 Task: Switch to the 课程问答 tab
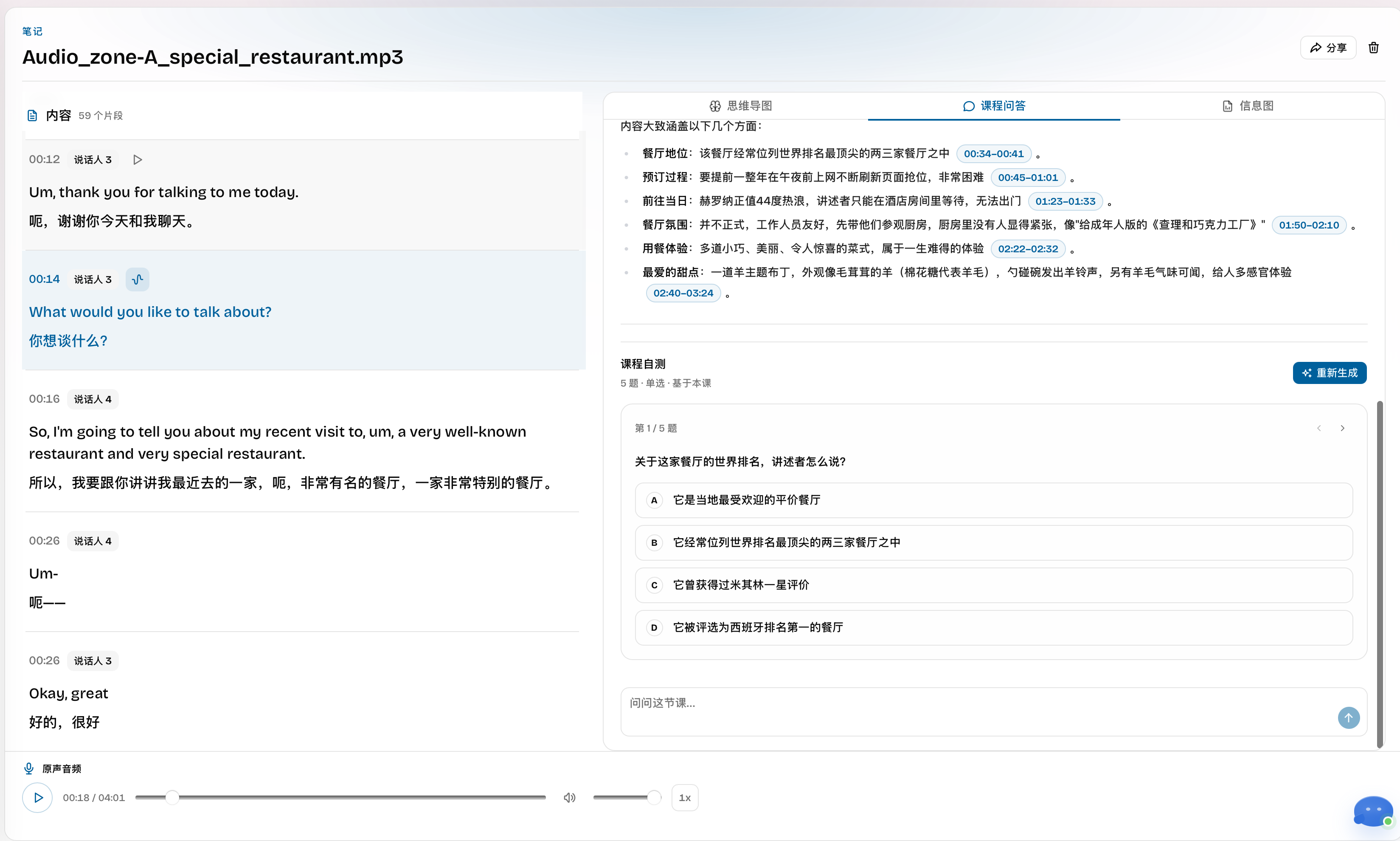point(994,106)
